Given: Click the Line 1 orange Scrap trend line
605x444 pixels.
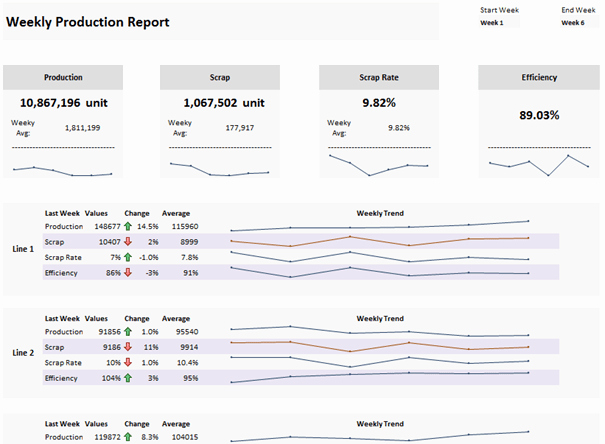Looking at the screenshot, I should pos(380,241).
